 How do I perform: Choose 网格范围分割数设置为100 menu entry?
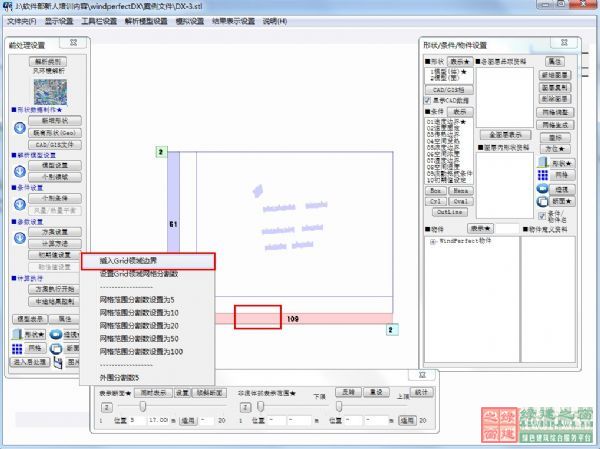141,351
